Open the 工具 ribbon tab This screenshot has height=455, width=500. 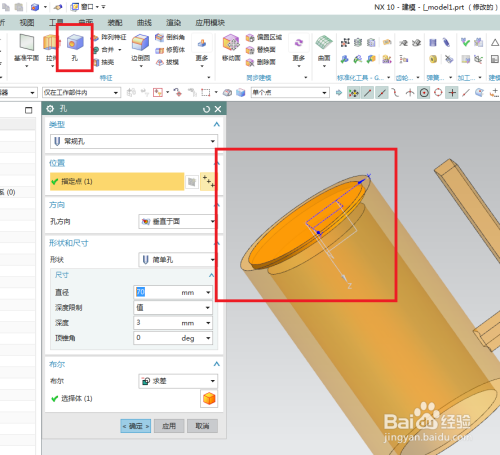pos(56,23)
